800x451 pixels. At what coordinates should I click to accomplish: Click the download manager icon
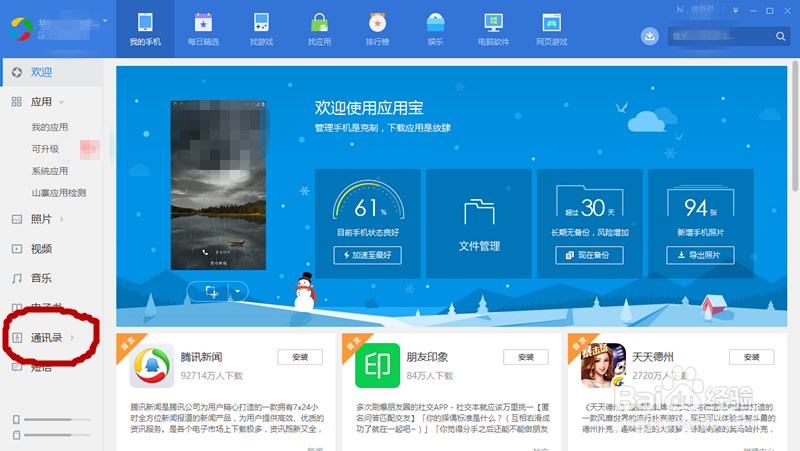tap(649, 36)
